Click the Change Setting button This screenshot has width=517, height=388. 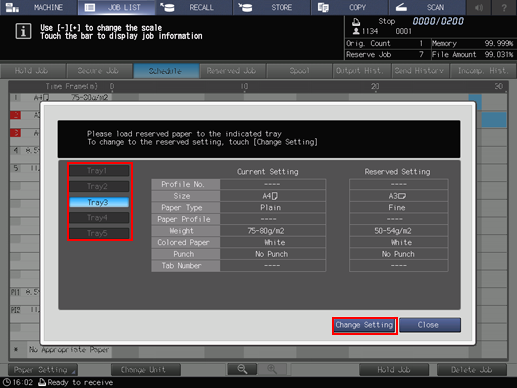(x=364, y=325)
